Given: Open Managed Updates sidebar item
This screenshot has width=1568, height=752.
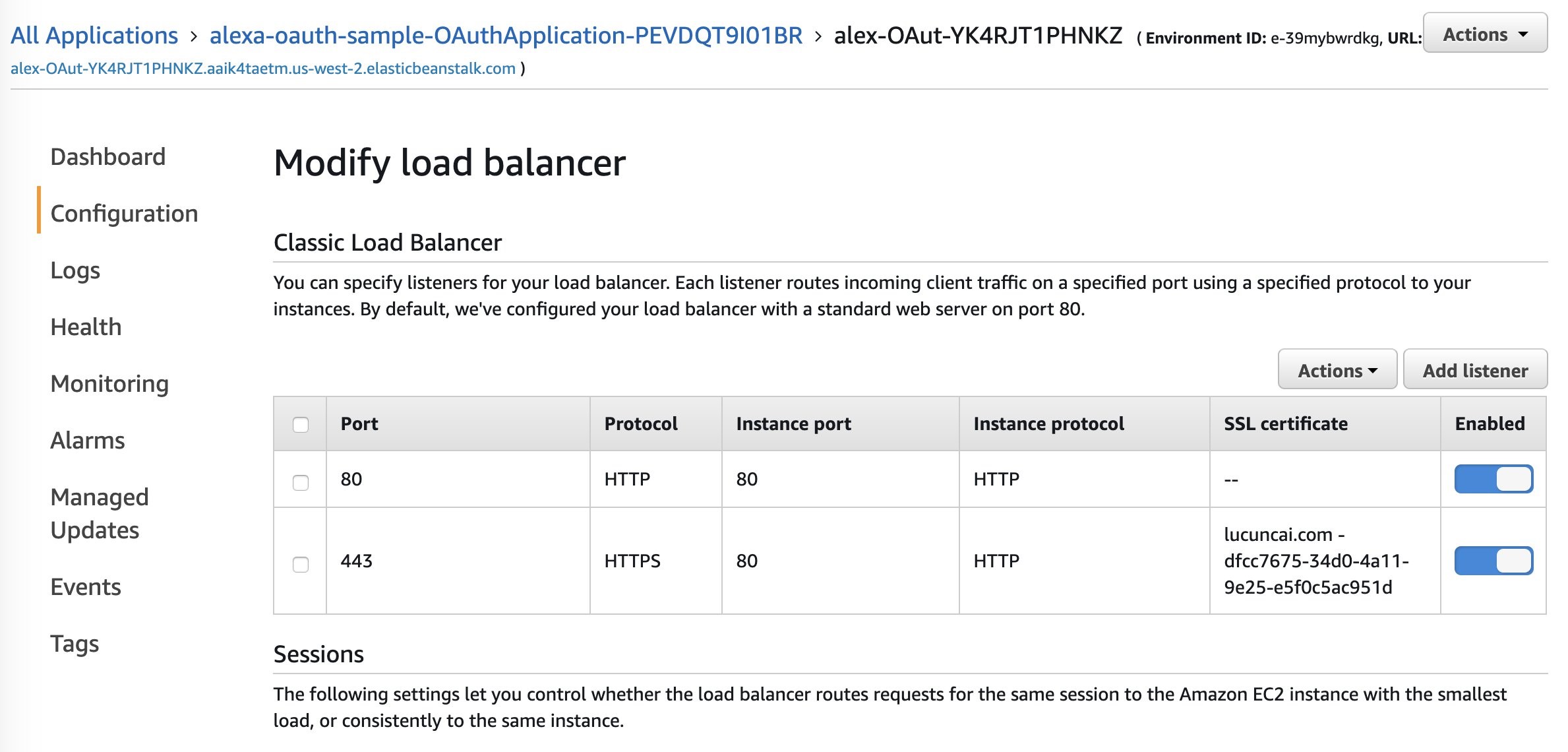Looking at the screenshot, I should point(99,513).
